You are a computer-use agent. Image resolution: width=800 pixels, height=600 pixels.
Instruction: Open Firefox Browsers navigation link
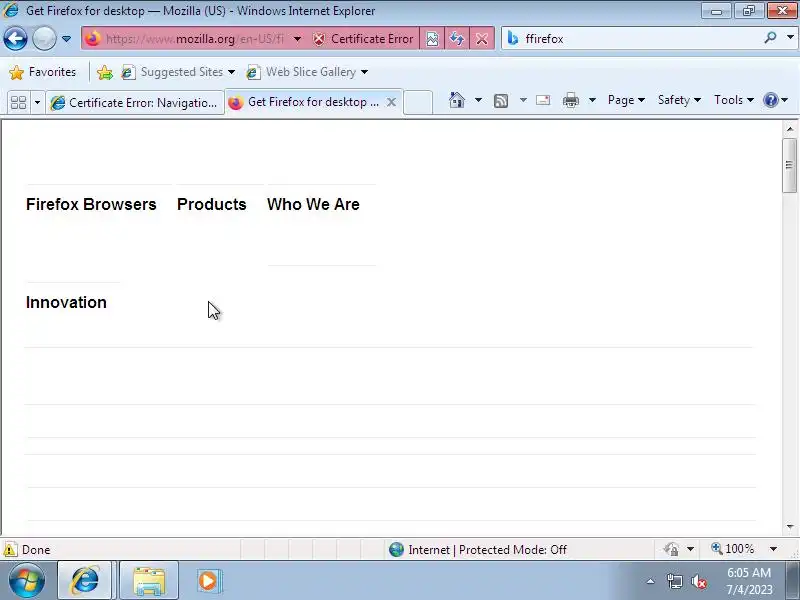coord(91,204)
